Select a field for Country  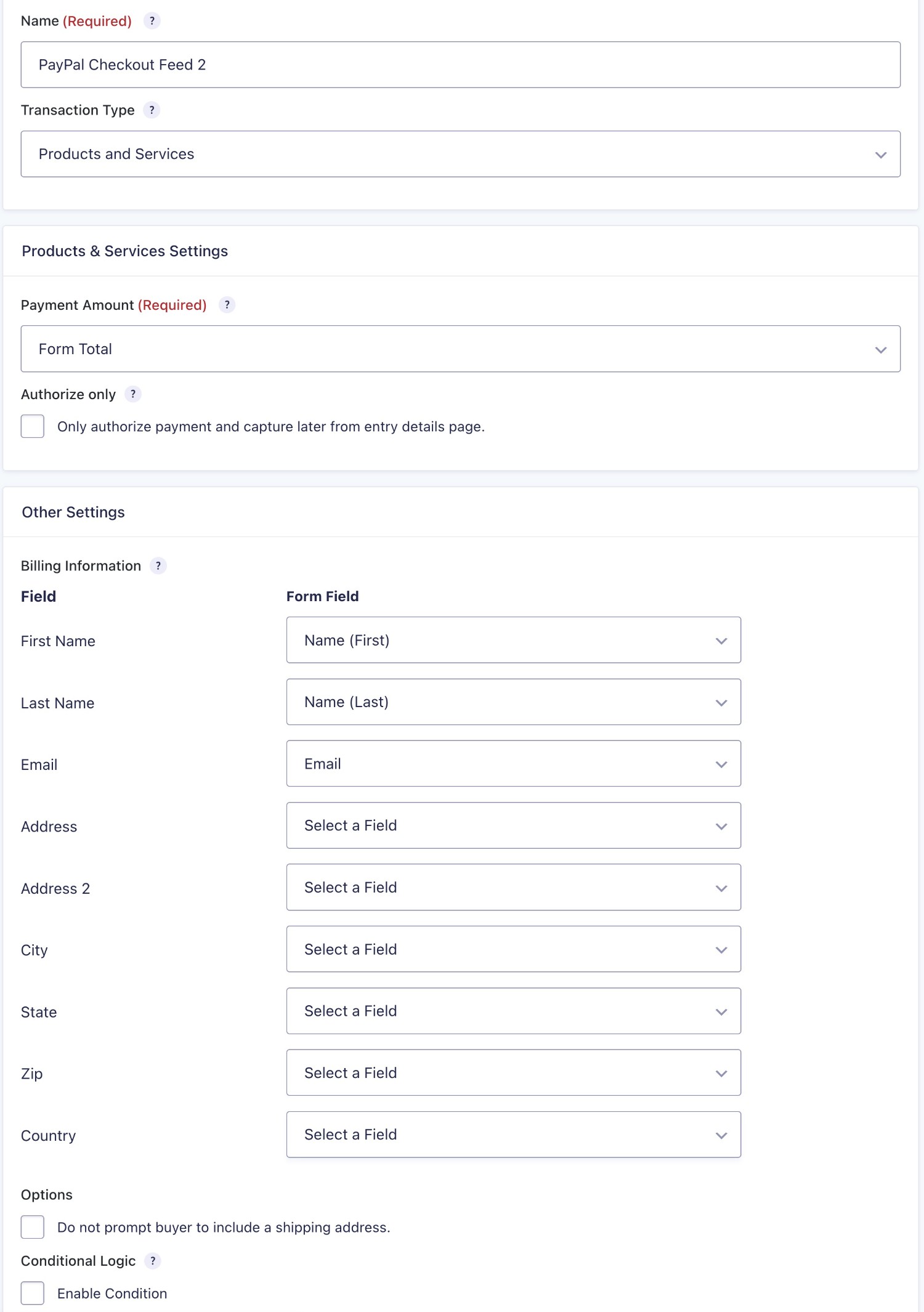point(514,1135)
